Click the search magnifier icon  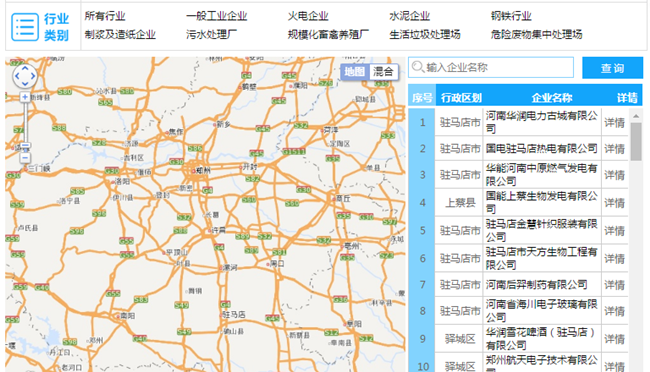point(418,67)
